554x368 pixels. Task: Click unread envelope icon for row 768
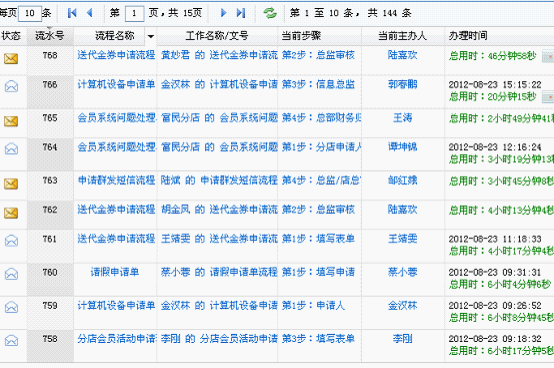pos(11,59)
